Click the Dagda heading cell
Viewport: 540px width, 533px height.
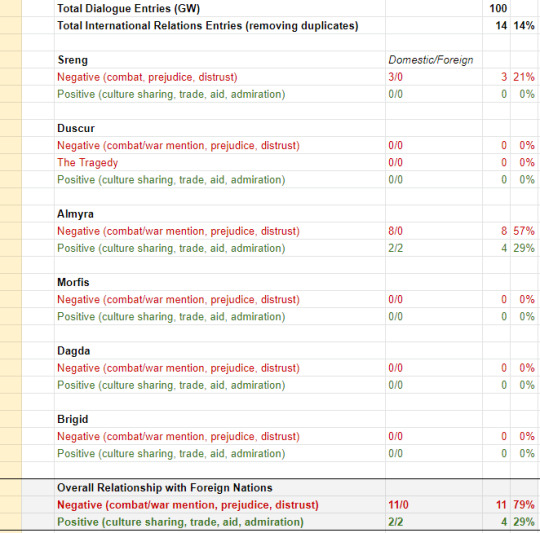pos(220,351)
